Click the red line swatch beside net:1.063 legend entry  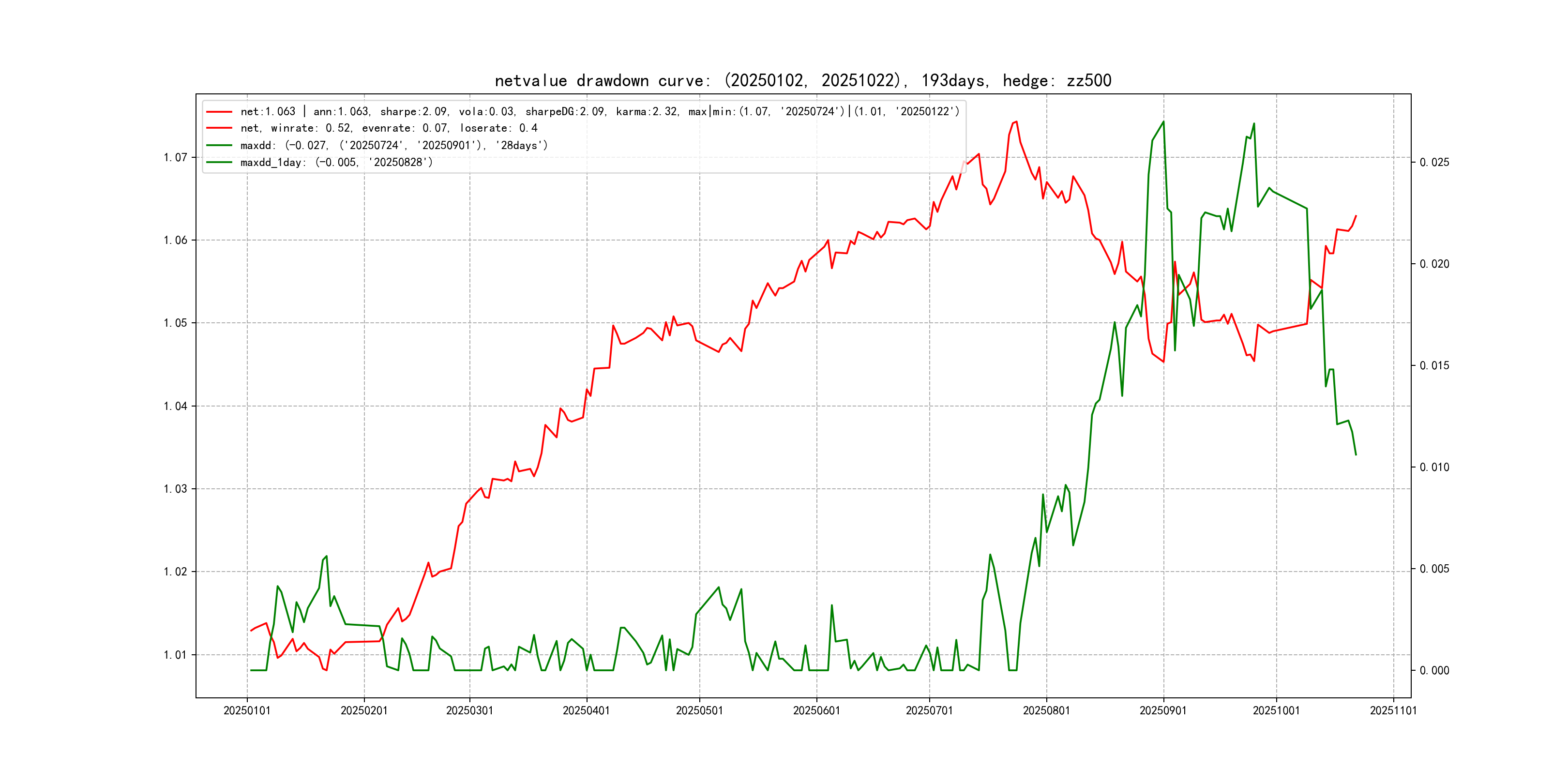pos(219,112)
